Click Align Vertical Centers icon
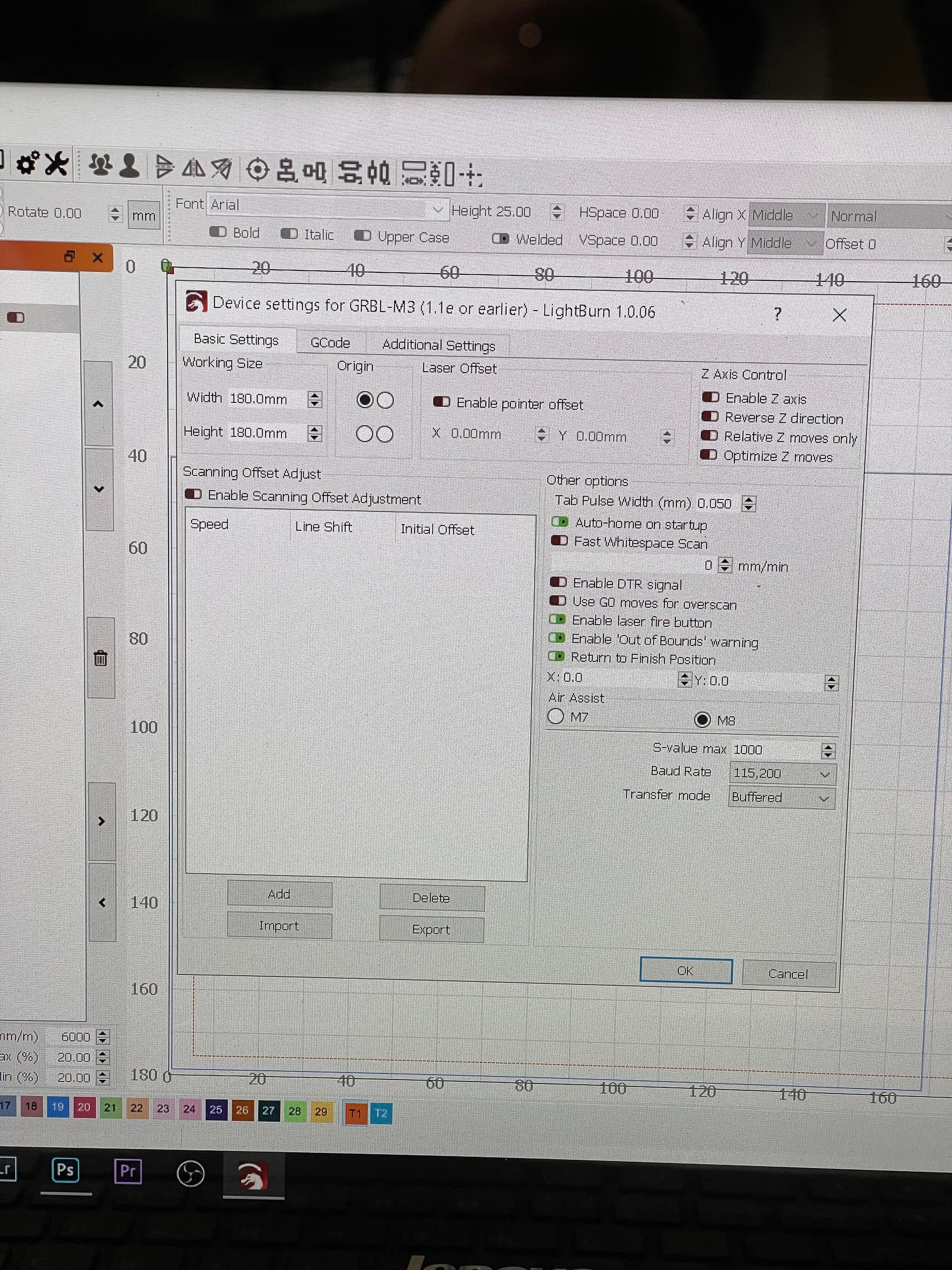952x1270 pixels. pyautogui.click(x=378, y=173)
